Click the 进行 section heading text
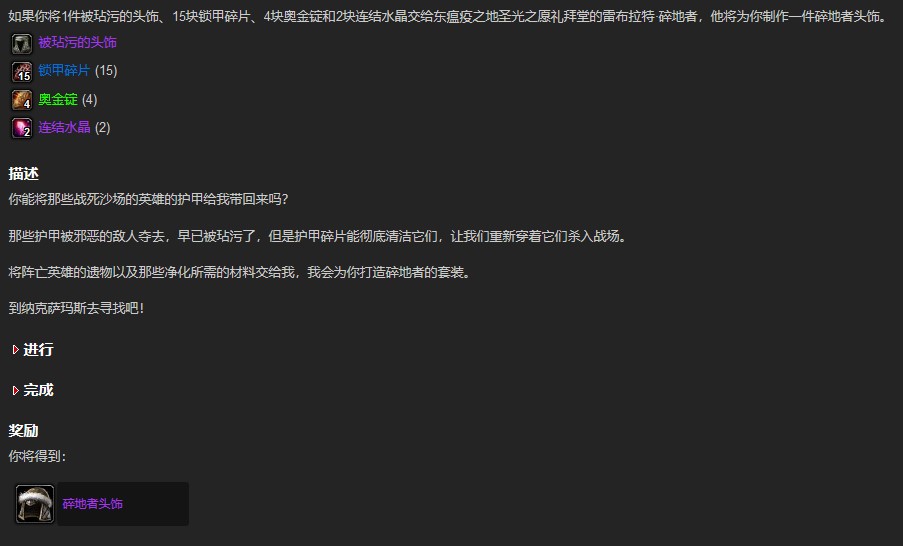Image resolution: width=903 pixels, height=546 pixels. tap(38, 350)
